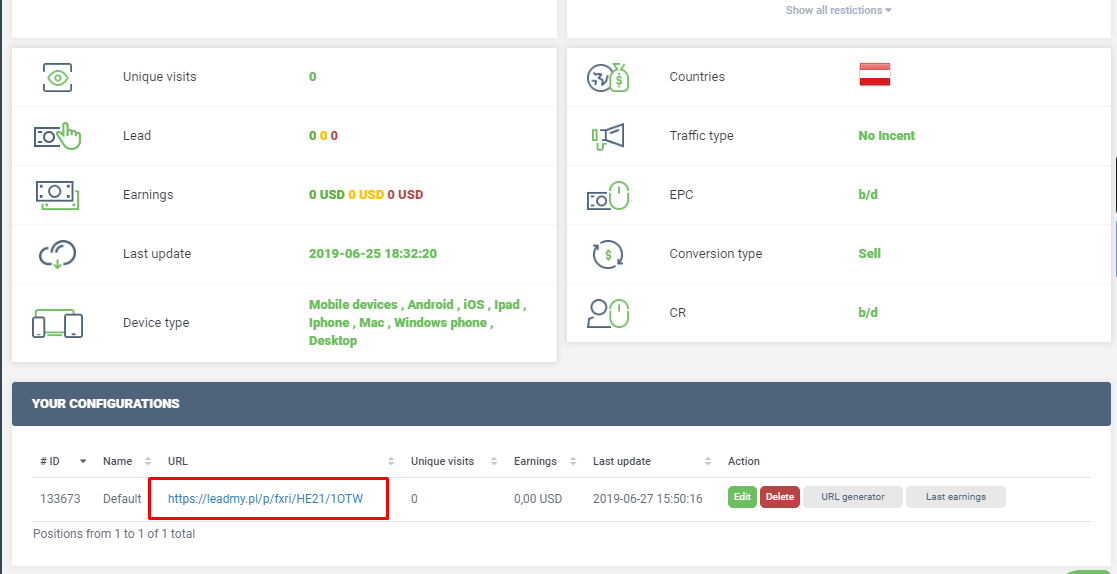Click the Device type screens icon

pyautogui.click(x=57, y=323)
